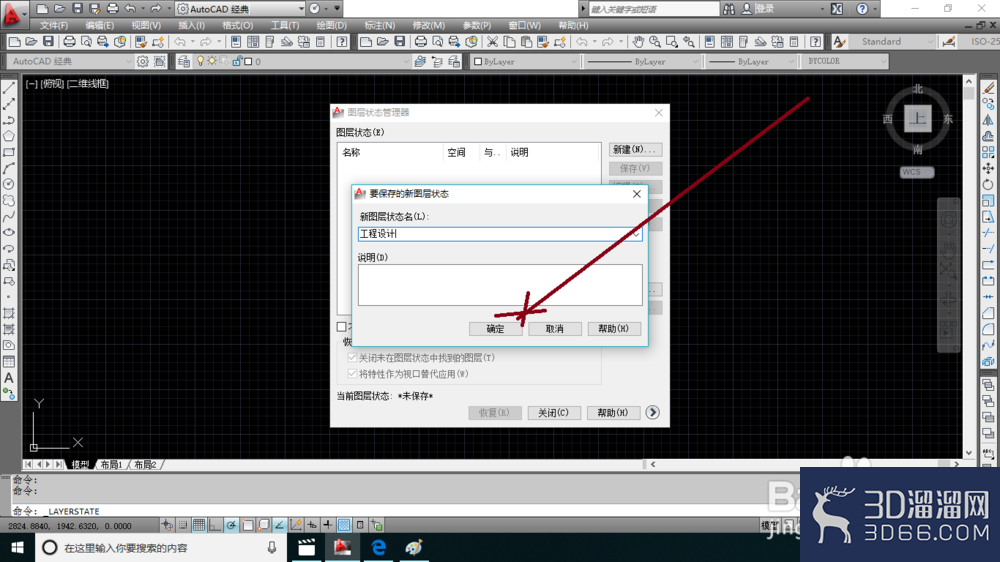
Task: Select the Polygon draw tool
Action: 9,136
